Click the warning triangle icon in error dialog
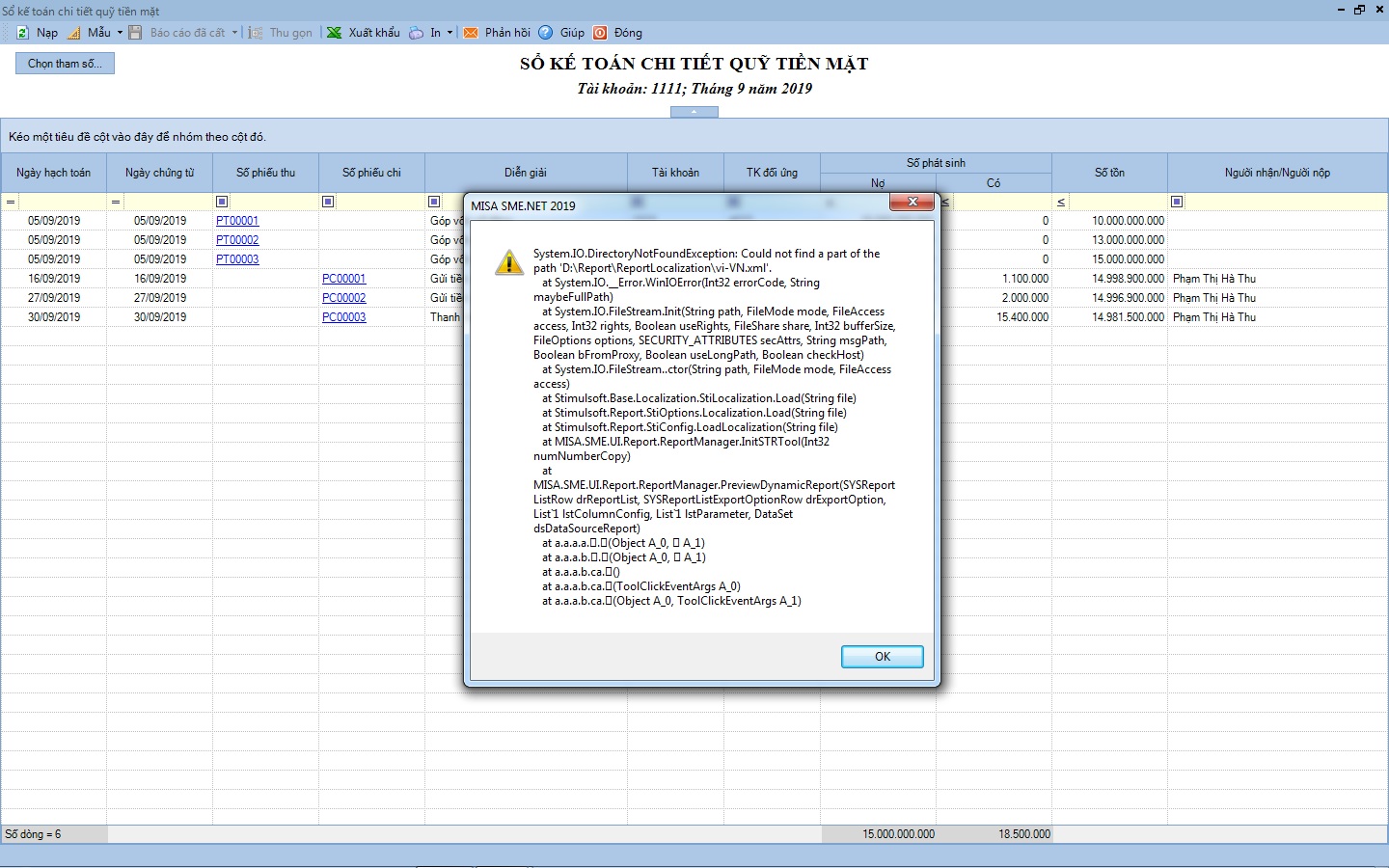1389x868 pixels. click(x=508, y=261)
